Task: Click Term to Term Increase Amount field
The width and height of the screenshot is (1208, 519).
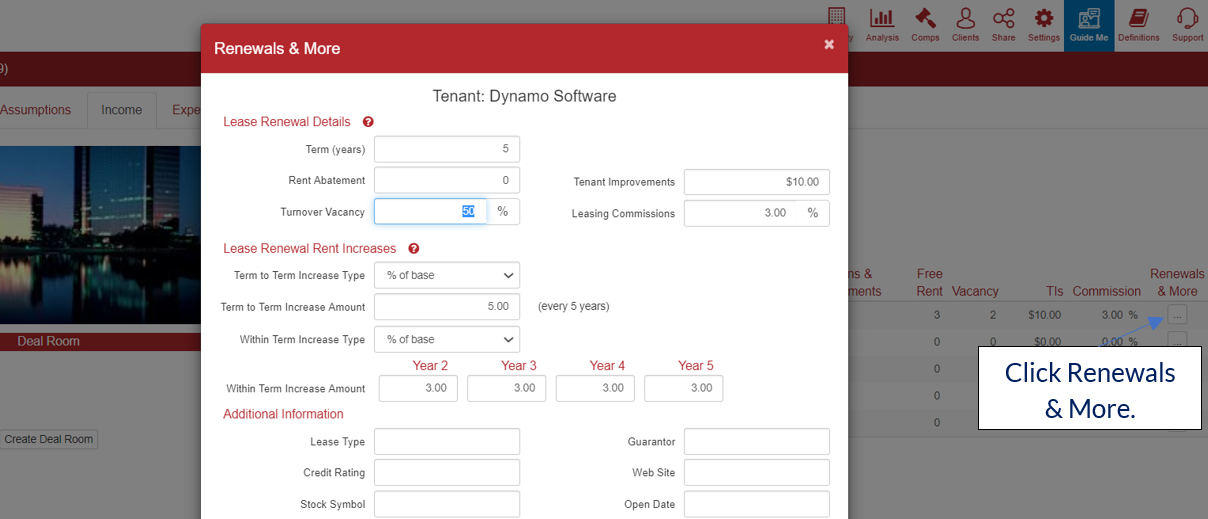Action: pyautogui.click(x=447, y=306)
